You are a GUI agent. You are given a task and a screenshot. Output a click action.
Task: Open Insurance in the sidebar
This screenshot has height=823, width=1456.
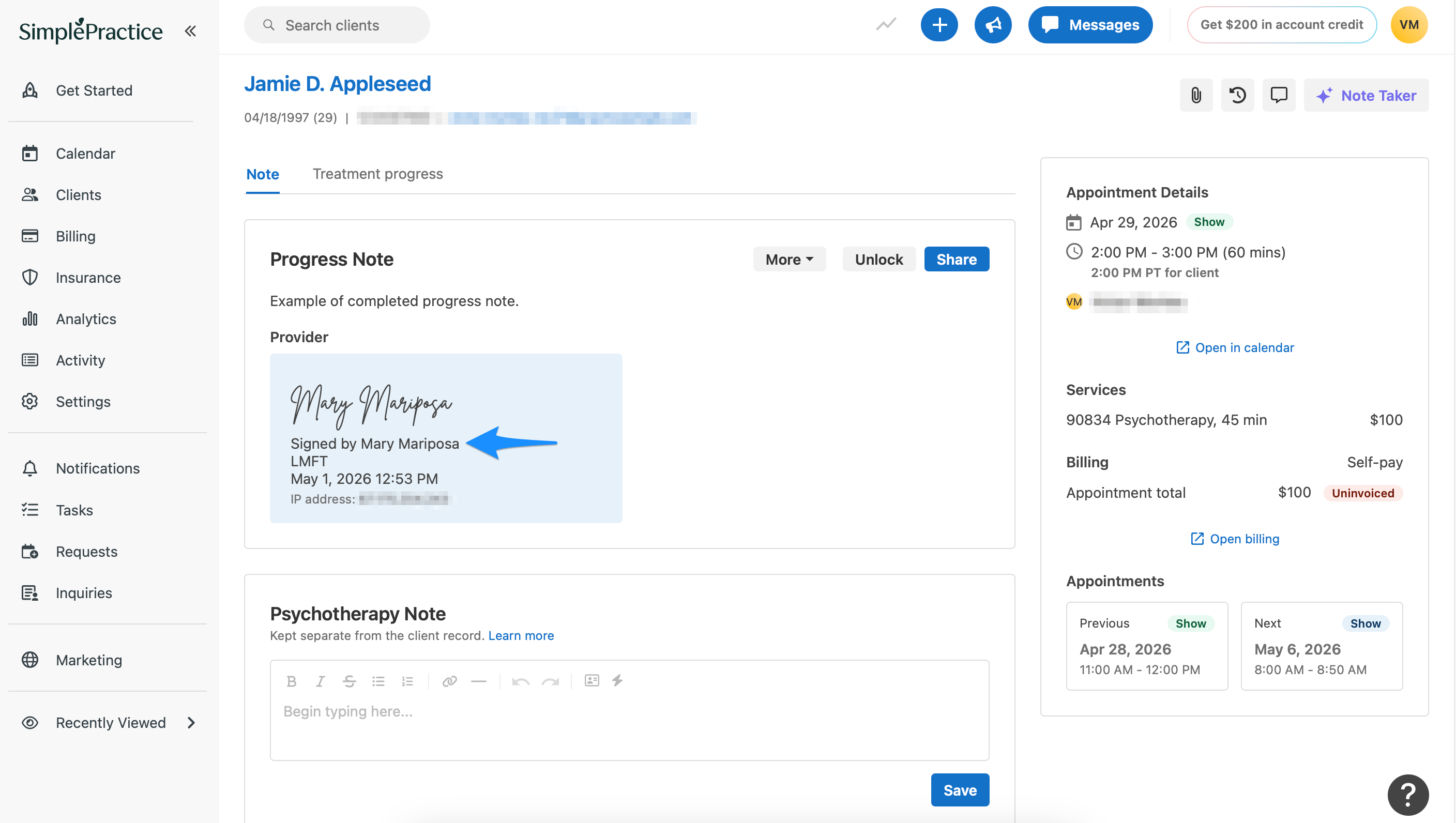(x=71, y=278)
